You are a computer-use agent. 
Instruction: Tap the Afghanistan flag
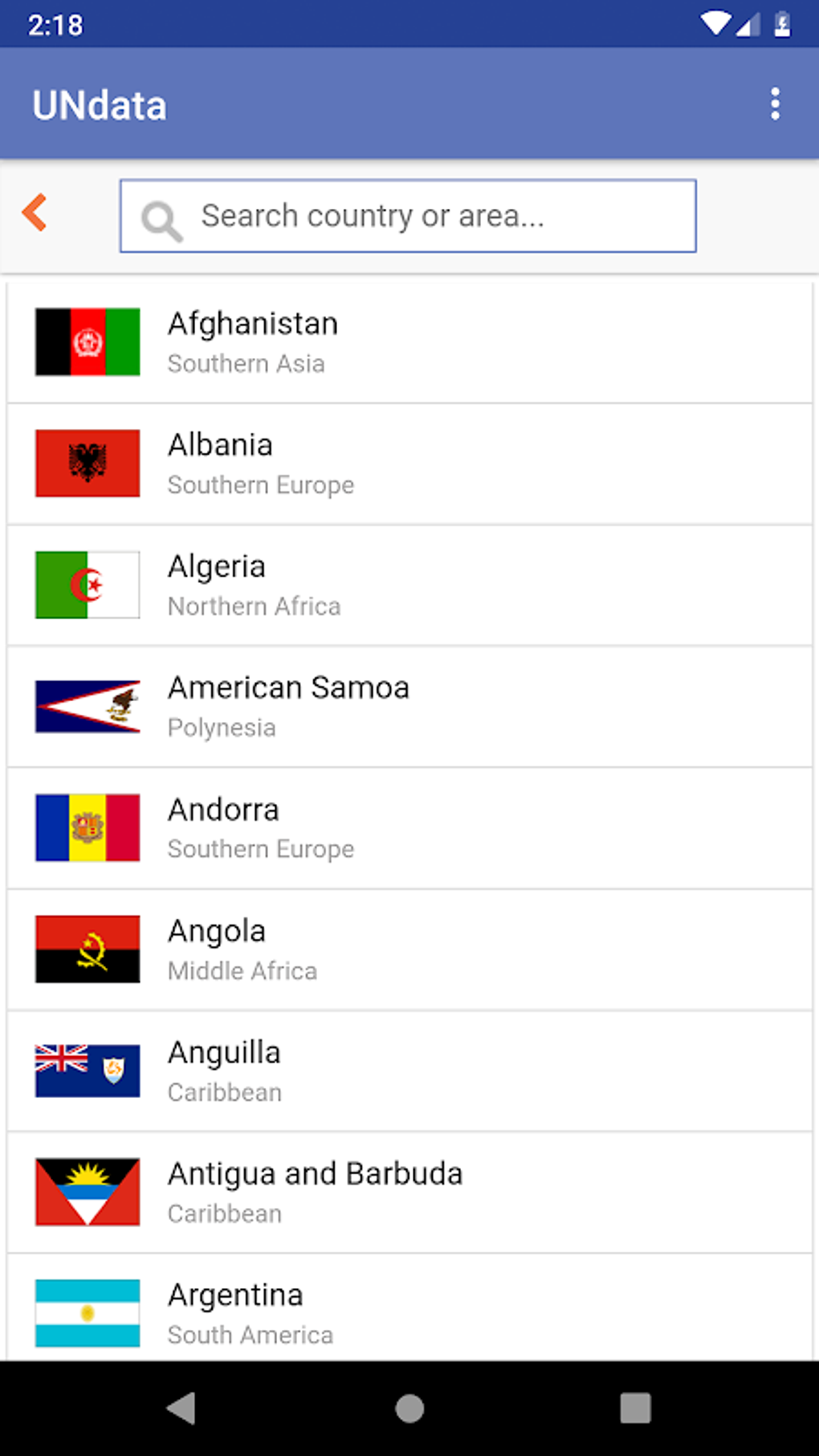(88, 342)
